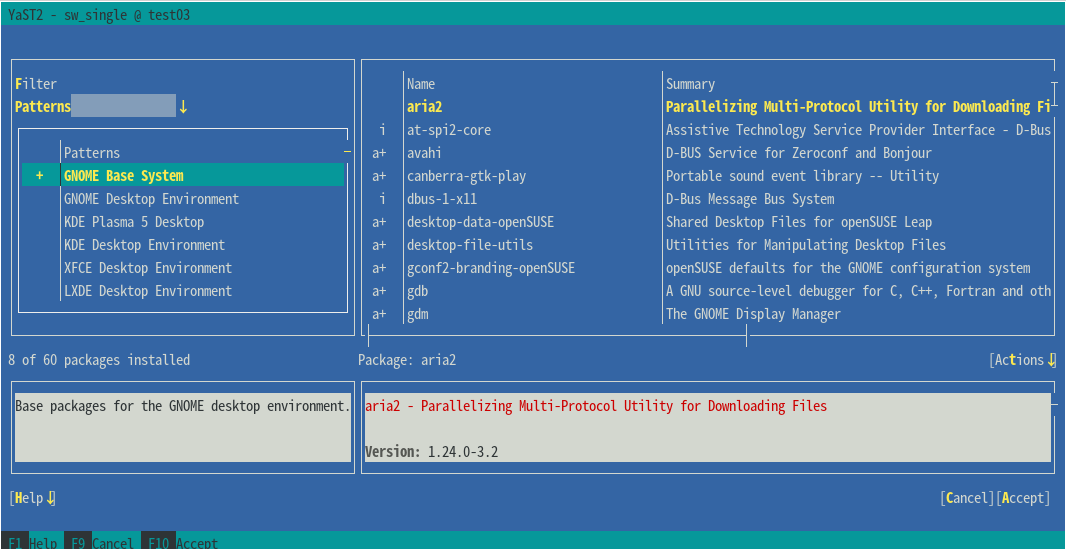
Task: Click the A GNU source-level debugger summary
Action: pos(859,291)
